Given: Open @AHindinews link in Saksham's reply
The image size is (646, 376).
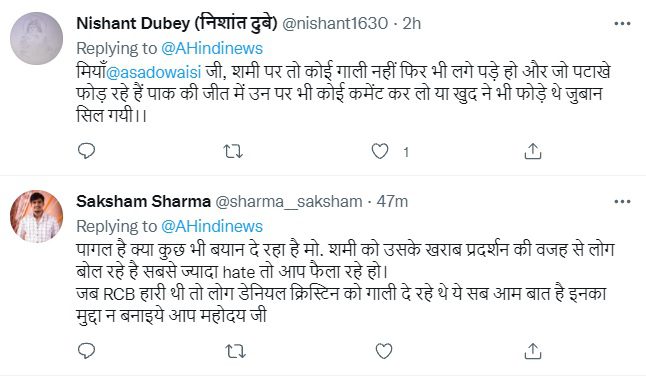Looking at the screenshot, I should (212, 227).
